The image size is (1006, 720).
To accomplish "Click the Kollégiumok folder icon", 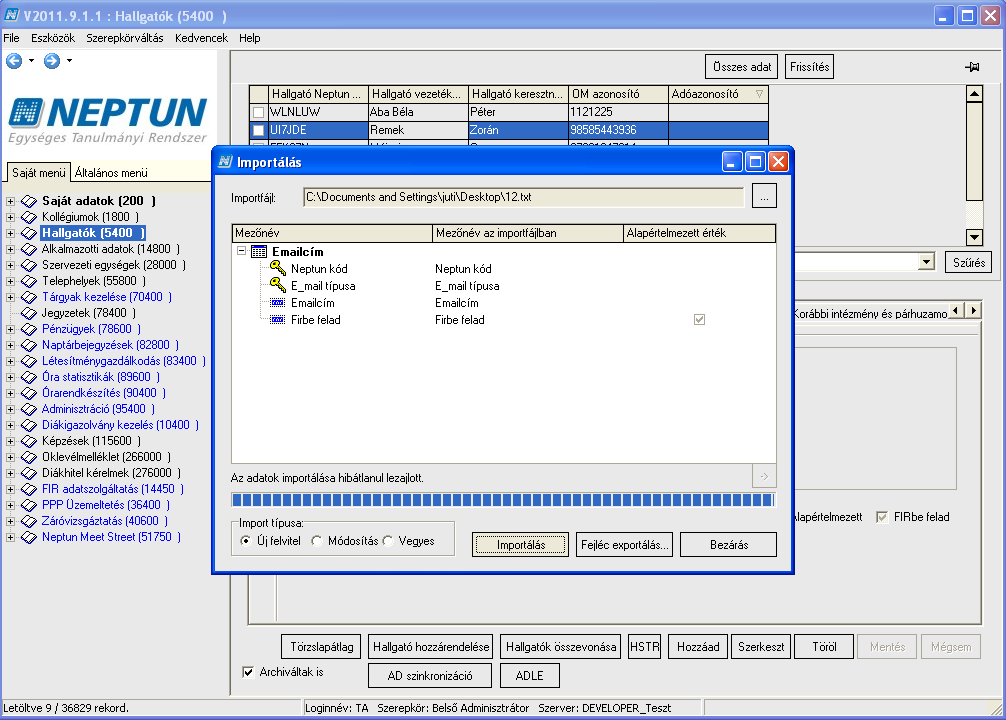I will (x=29, y=217).
